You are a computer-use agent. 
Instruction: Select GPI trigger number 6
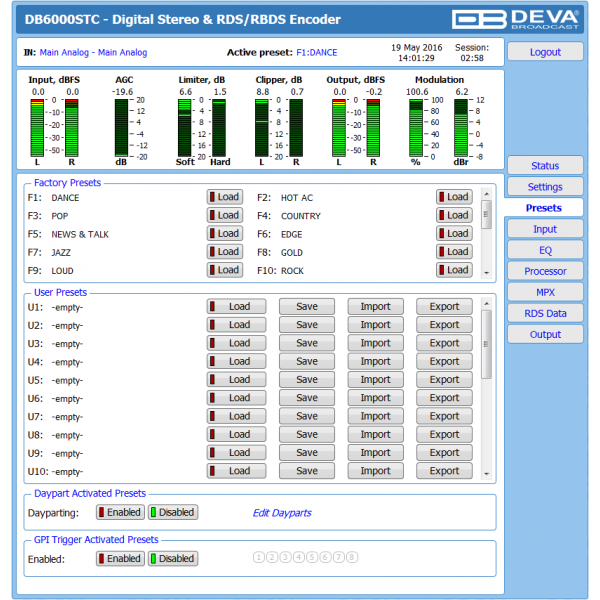pos(325,557)
